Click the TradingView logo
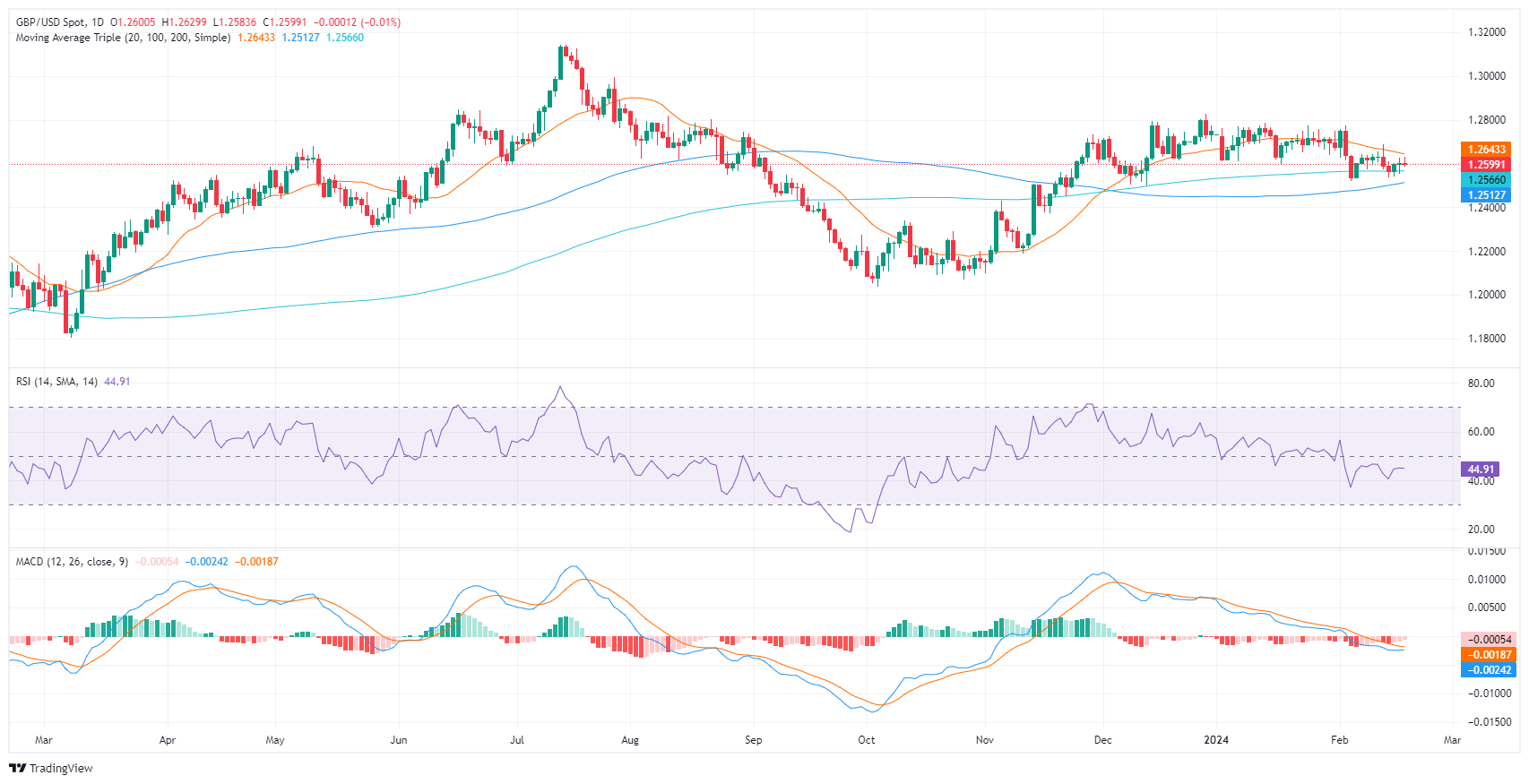Viewport: 1529px width, 784px height. point(51,768)
